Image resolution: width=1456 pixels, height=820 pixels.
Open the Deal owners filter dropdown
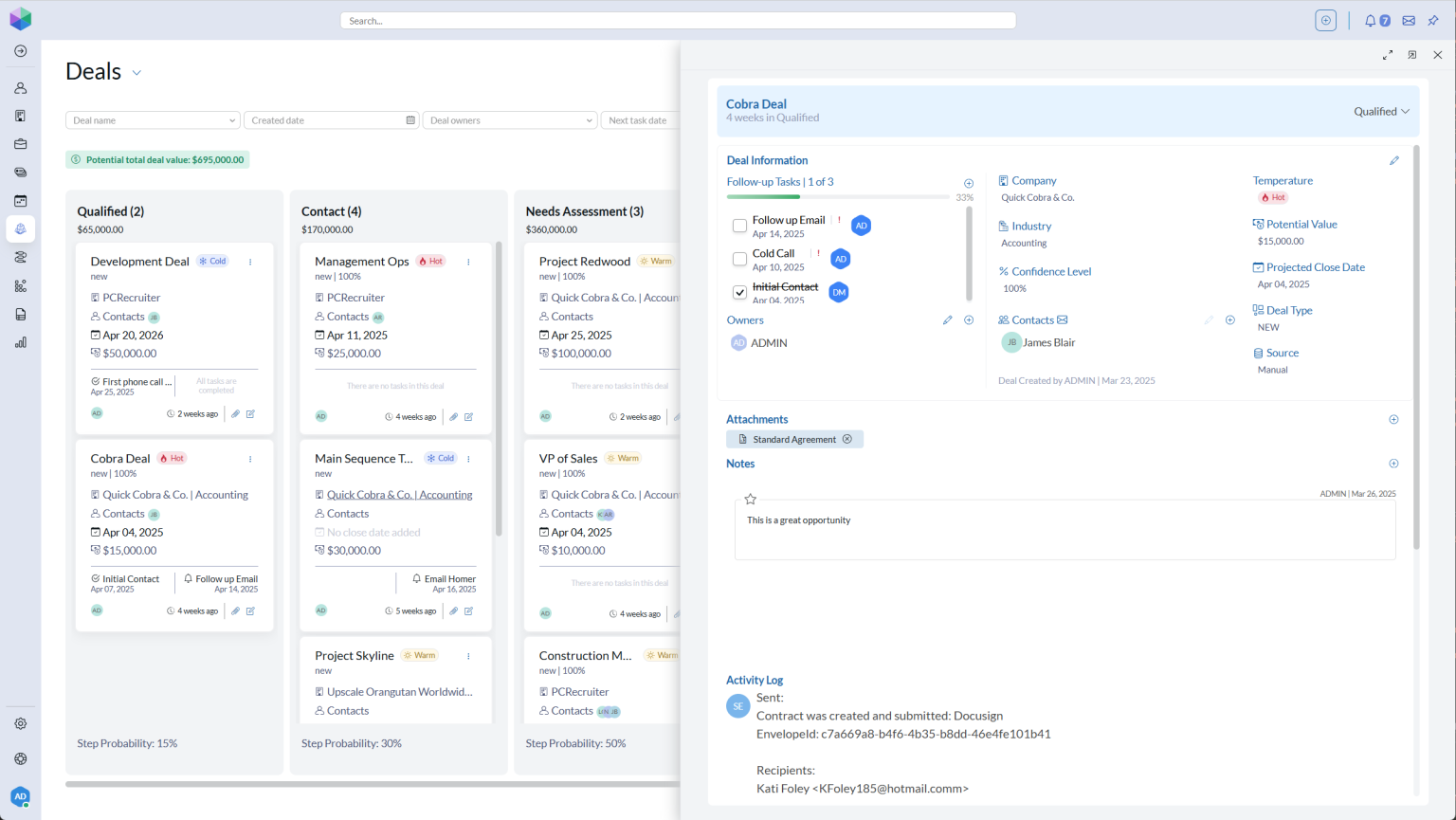(509, 119)
